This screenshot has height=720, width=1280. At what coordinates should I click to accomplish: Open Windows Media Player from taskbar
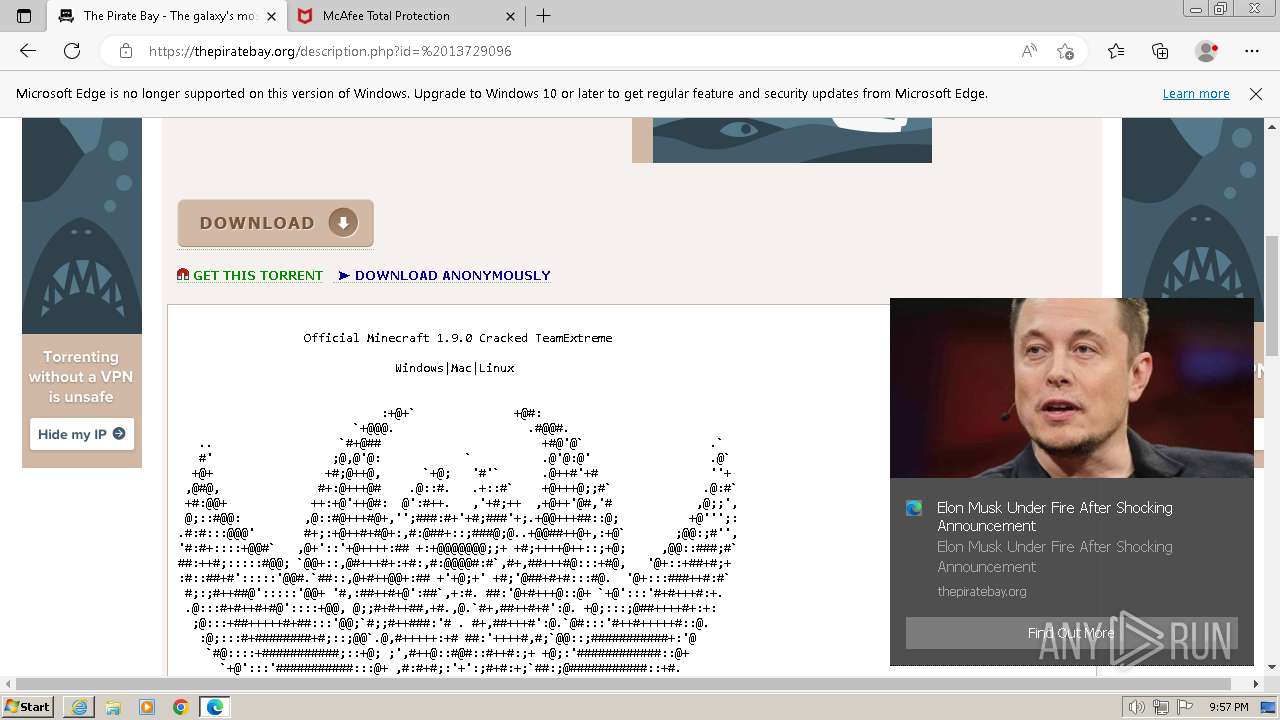point(147,707)
